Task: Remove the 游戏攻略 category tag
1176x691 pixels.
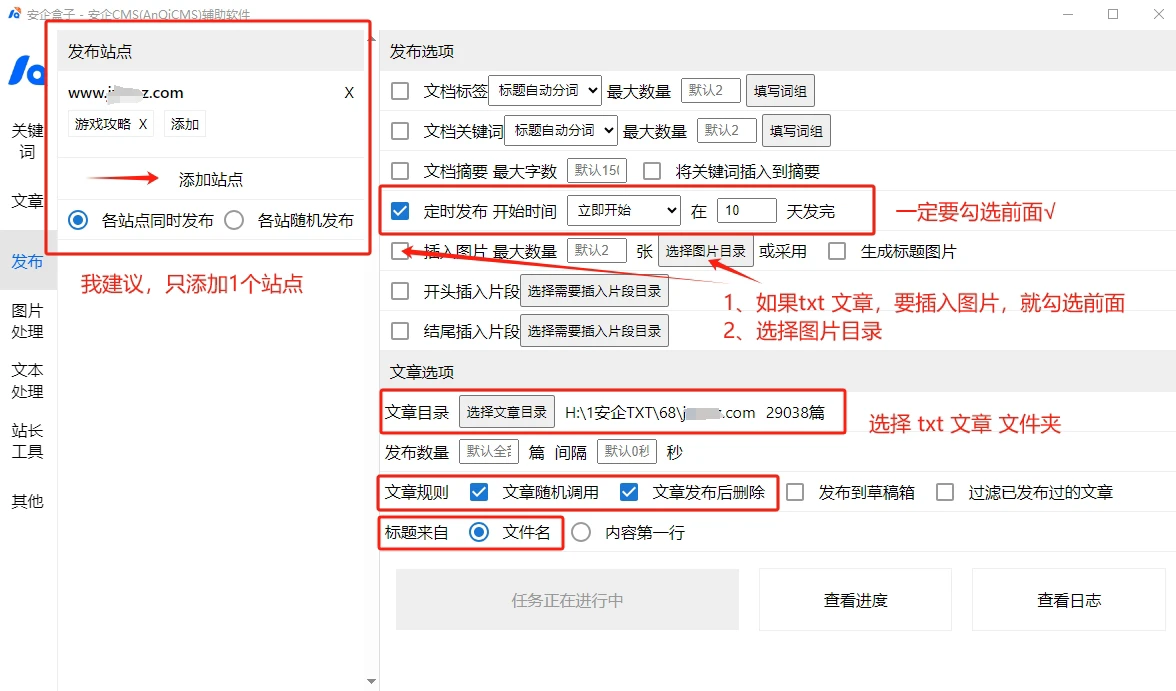Action: coord(143,124)
